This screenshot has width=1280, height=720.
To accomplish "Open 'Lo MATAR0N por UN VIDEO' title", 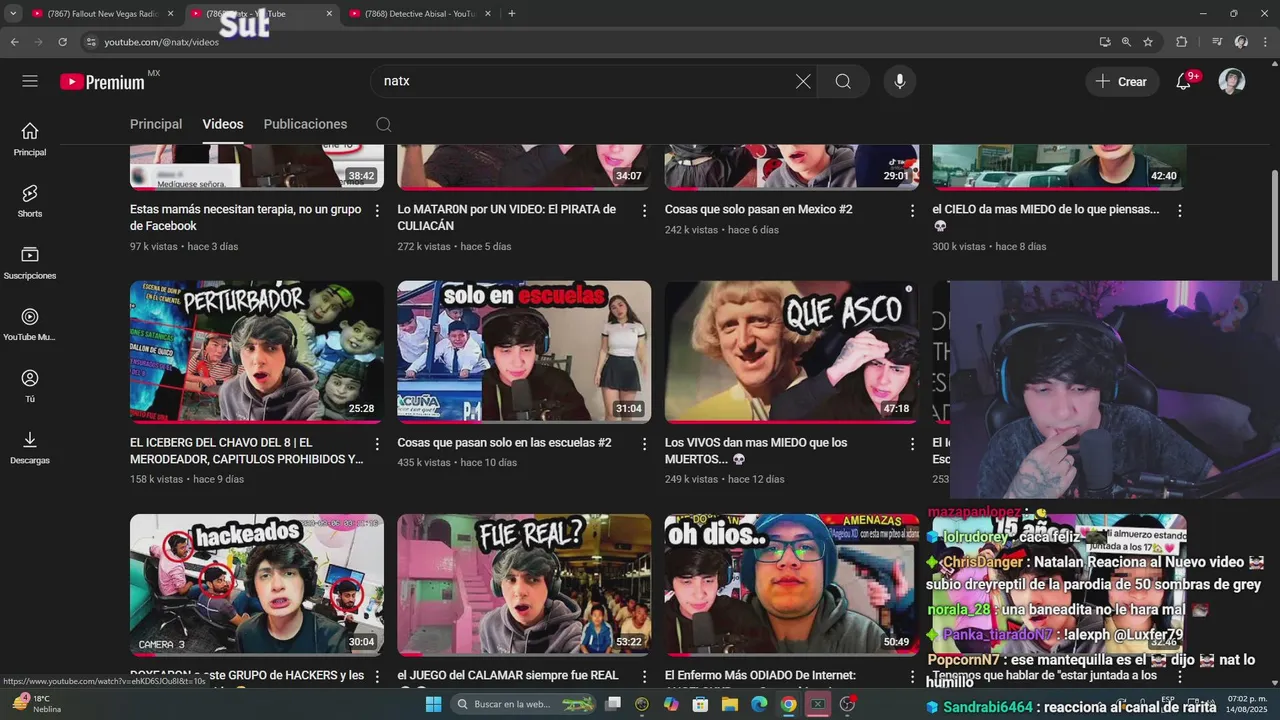I will coord(507,218).
